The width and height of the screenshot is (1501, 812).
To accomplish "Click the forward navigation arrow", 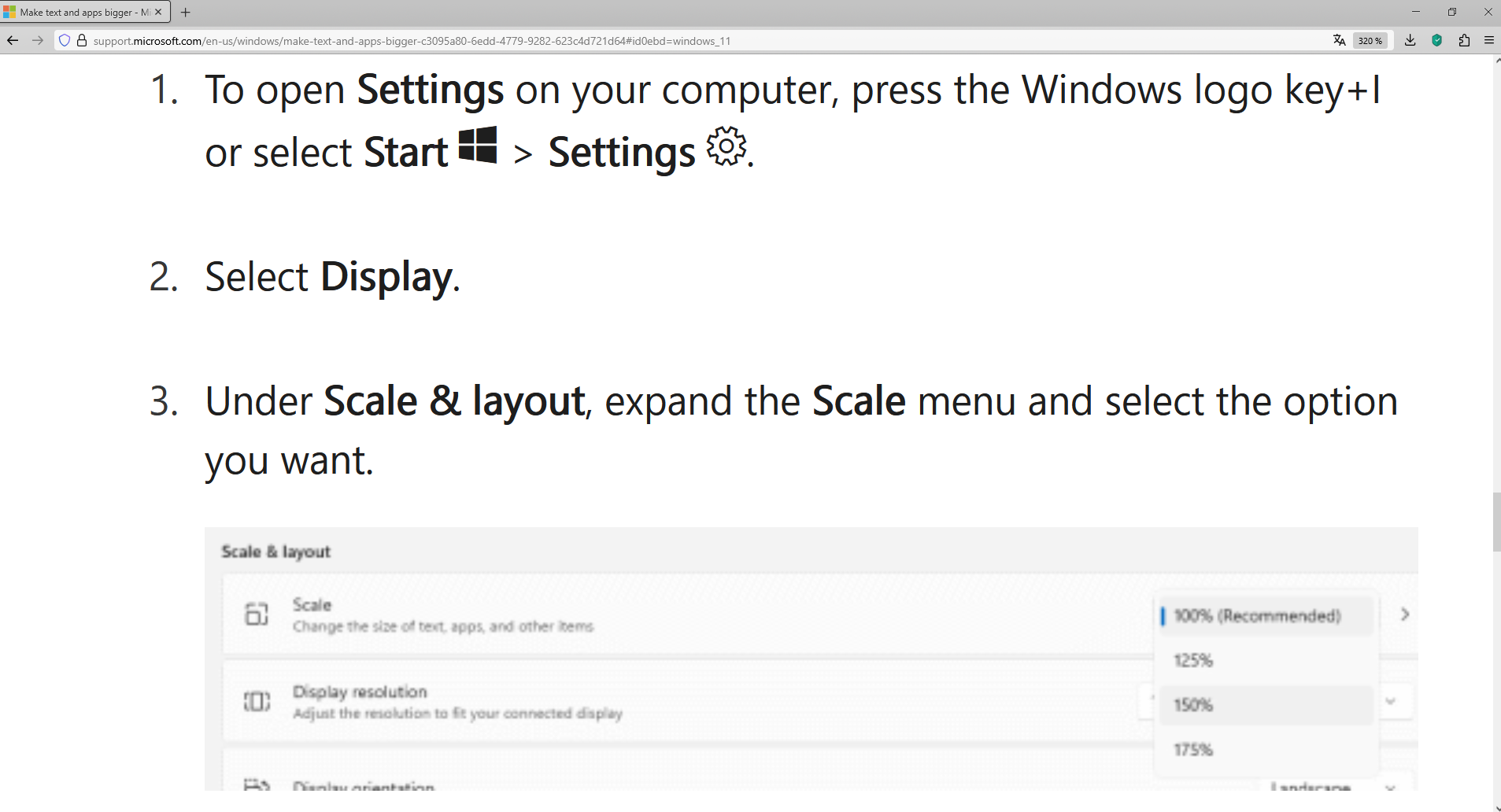I will point(38,41).
